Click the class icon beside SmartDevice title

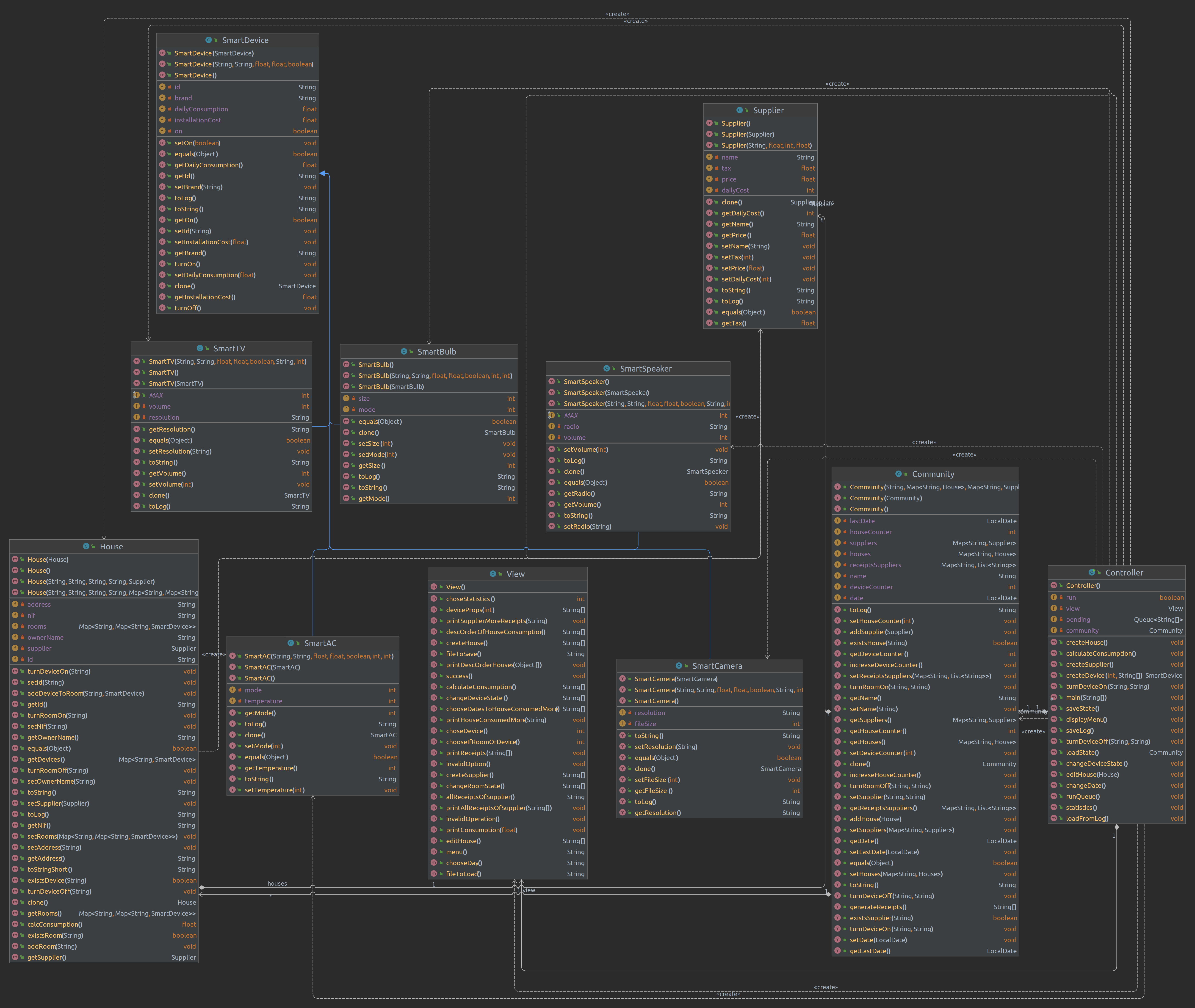tap(209, 40)
